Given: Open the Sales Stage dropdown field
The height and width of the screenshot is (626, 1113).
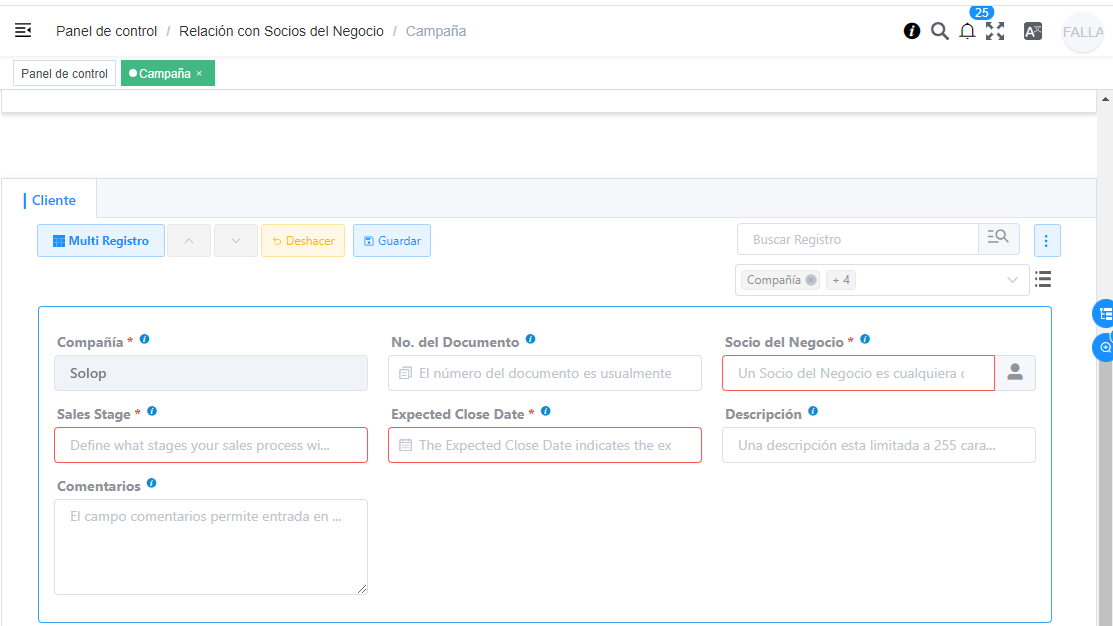Looking at the screenshot, I should [211, 445].
